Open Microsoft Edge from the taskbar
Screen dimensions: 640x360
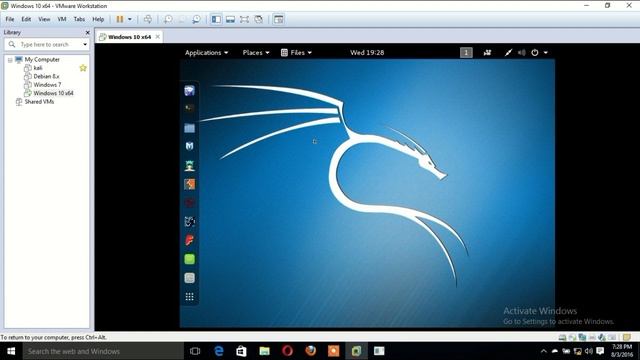click(x=219, y=351)
